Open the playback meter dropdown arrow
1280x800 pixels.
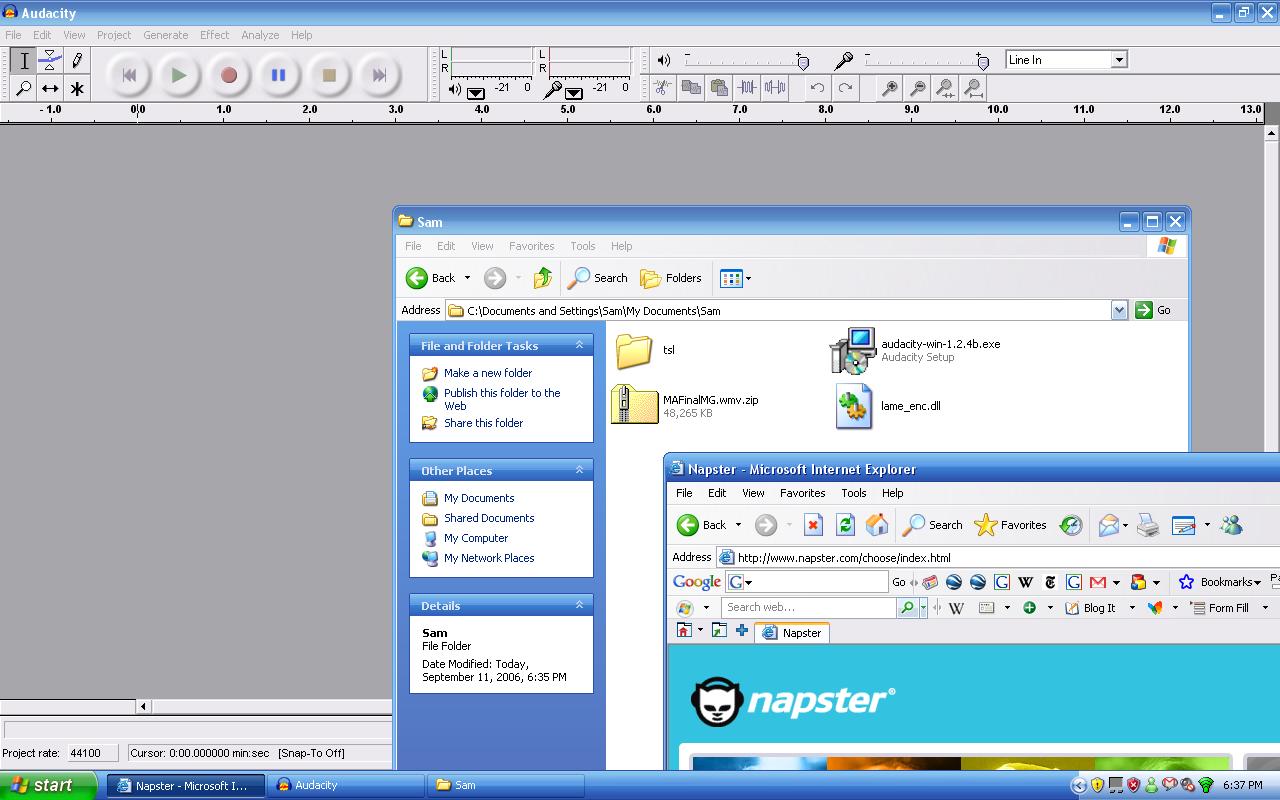[476, 92]
